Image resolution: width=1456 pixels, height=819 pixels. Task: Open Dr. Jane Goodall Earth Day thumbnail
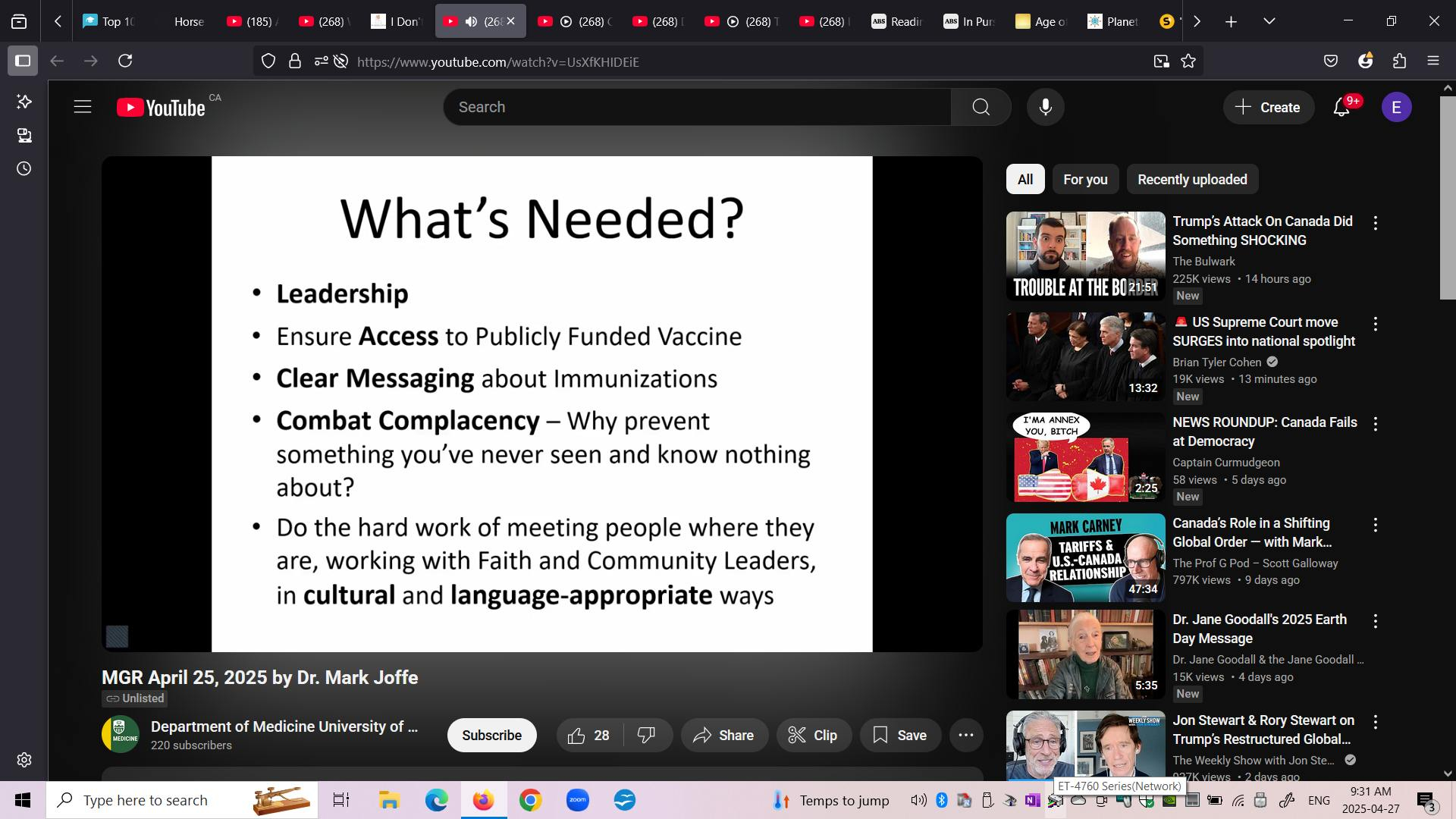tap(1084, 654)
